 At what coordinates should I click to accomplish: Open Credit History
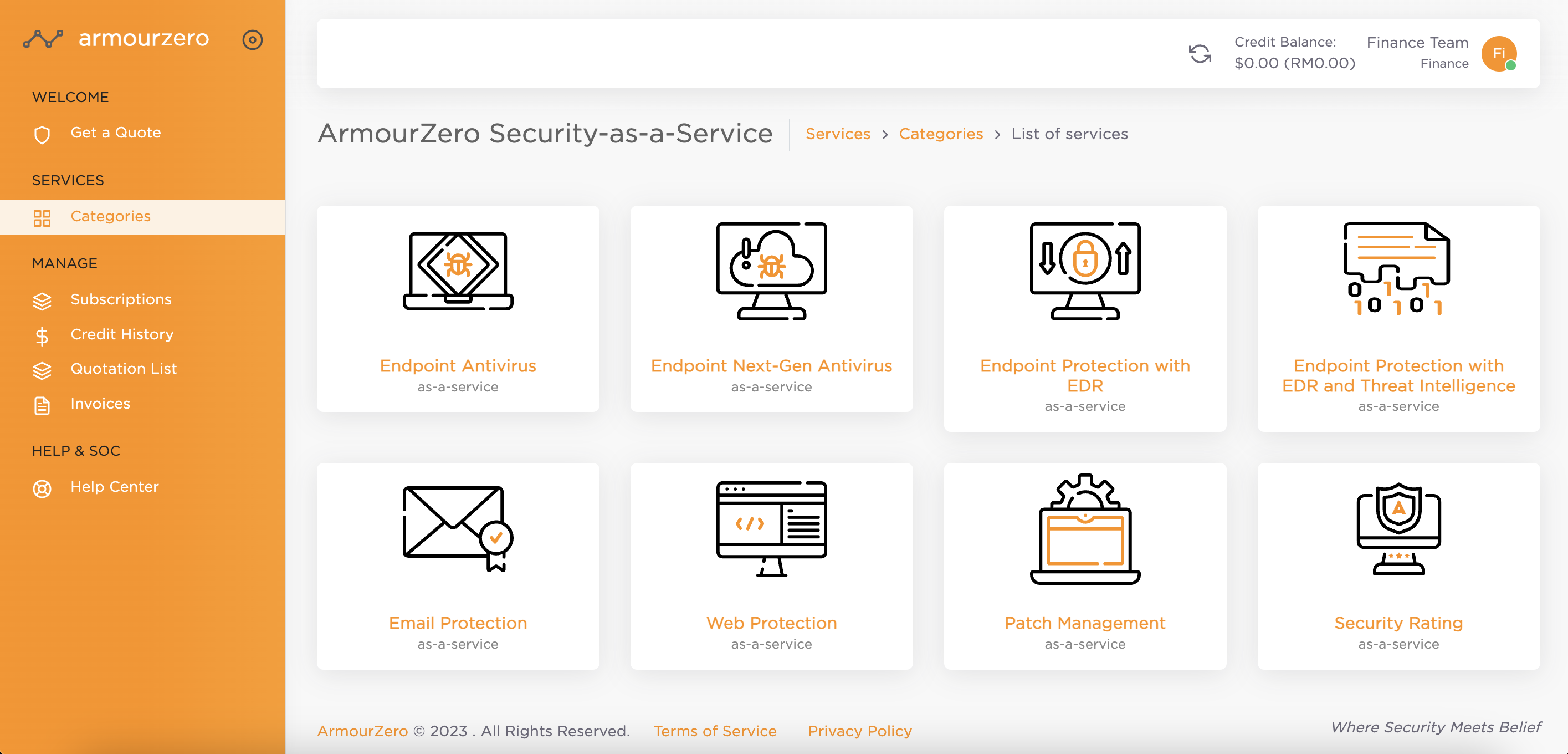[x=122, y=334]
